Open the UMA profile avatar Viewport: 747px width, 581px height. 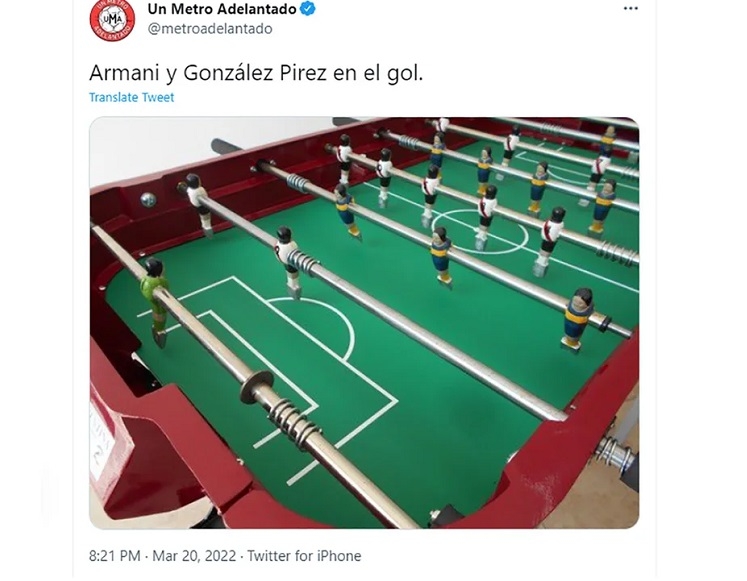pos(112,19)
